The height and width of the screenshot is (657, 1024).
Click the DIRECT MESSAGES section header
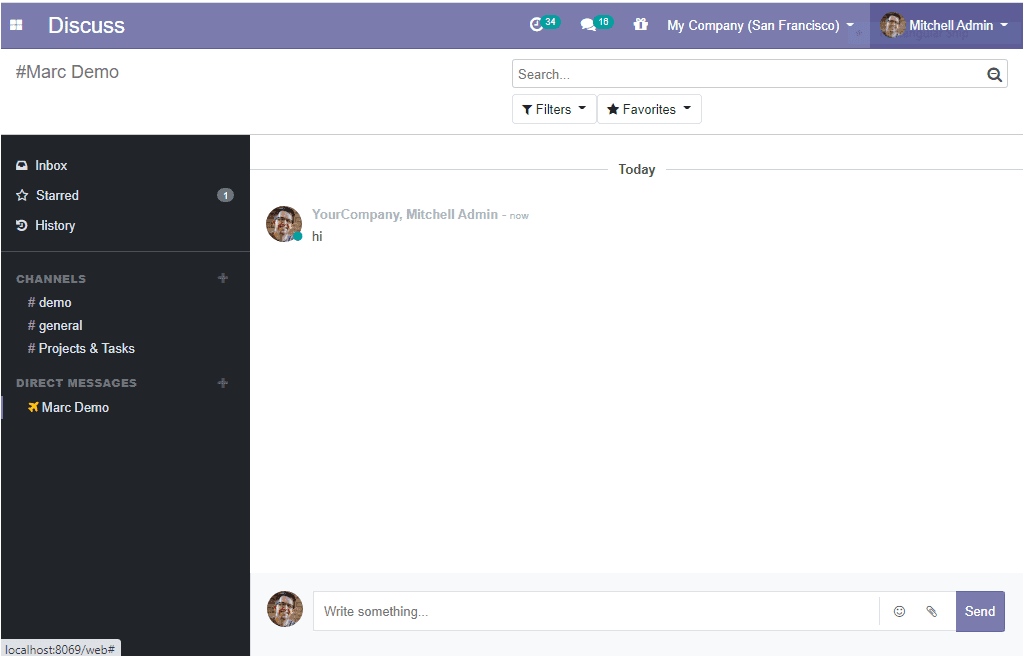click(76, 383)
